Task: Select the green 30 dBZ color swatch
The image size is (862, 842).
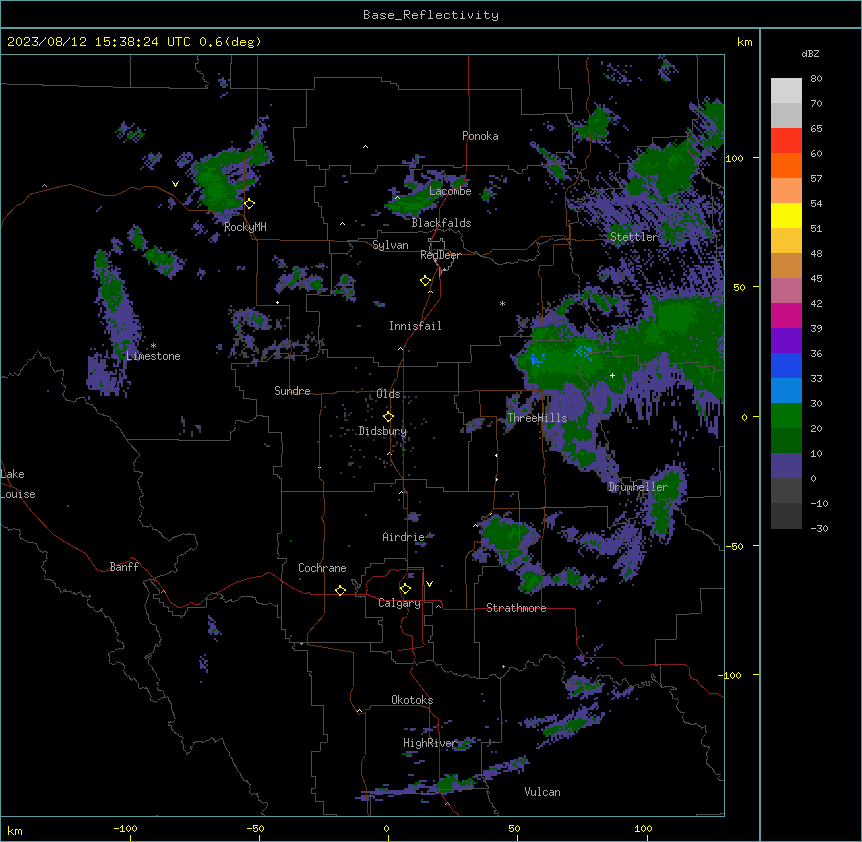Action: point(786,416)
